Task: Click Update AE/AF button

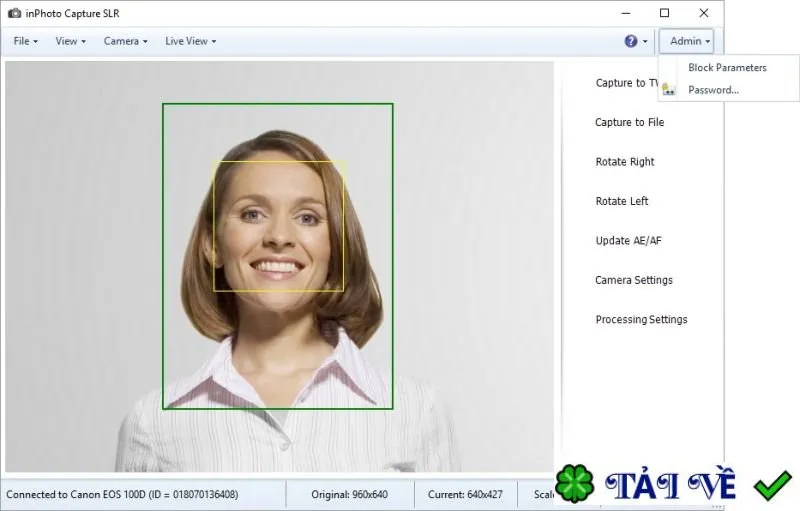Action: (x=629, y=241)
